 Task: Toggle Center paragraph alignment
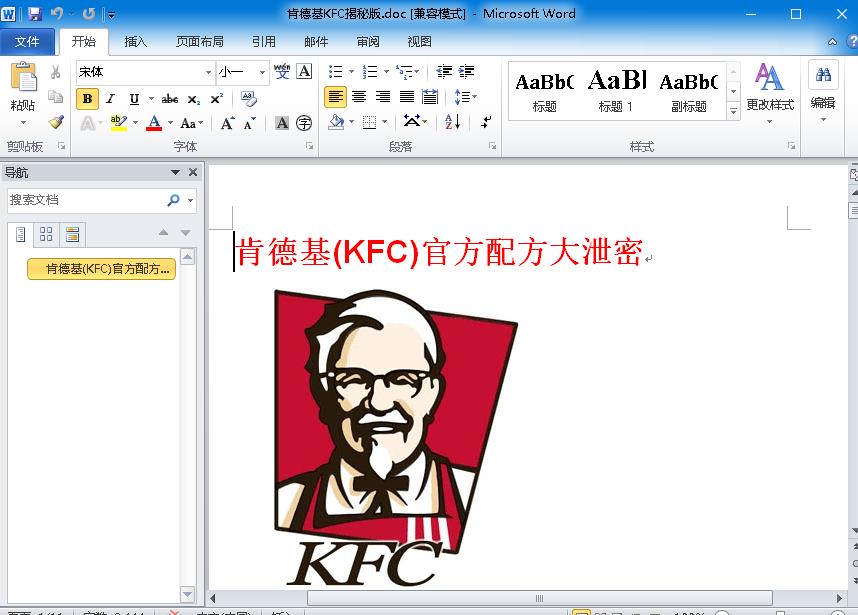pyautogui.click(x=359, y=97)
